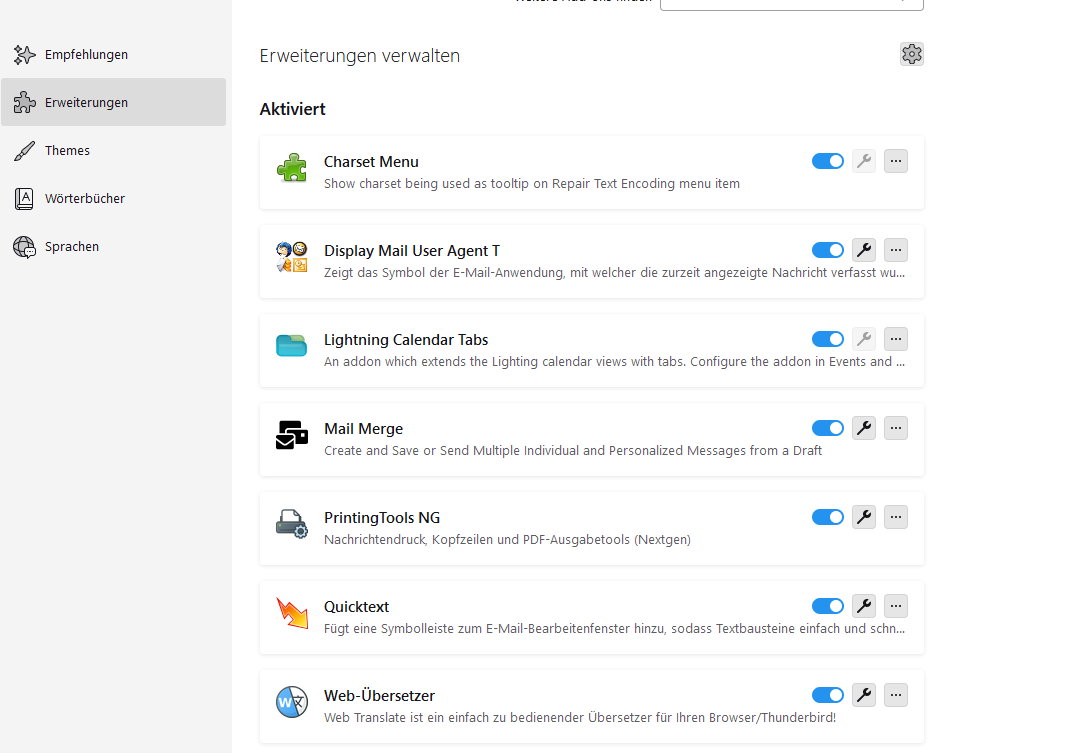The height and width of the screenshot is (753, 1066).
Task: Open Web-Übersetzer options wrench
Action: coord(864,695)
